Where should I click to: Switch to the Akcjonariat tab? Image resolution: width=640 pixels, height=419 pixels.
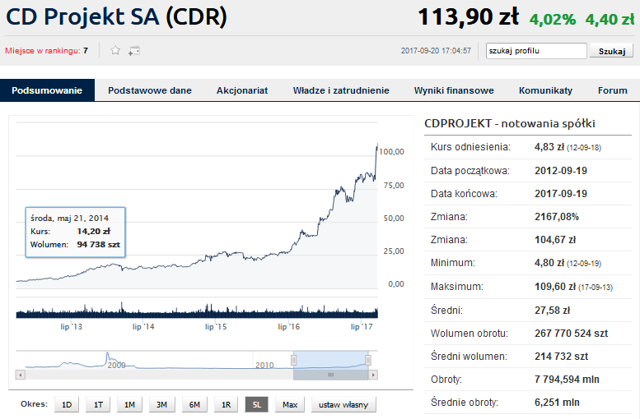[242, 91]
